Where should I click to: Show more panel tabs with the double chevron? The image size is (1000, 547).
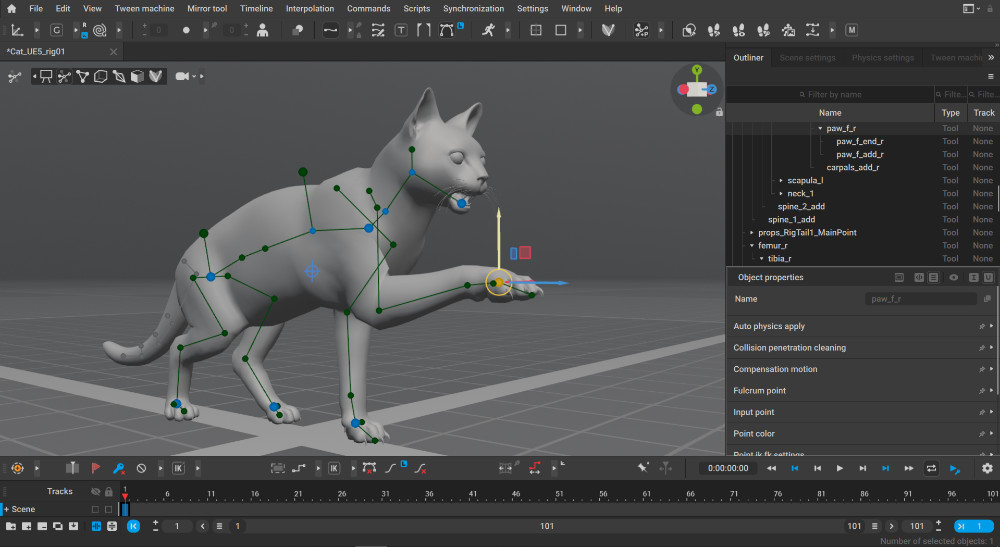(x=991, y=57)
